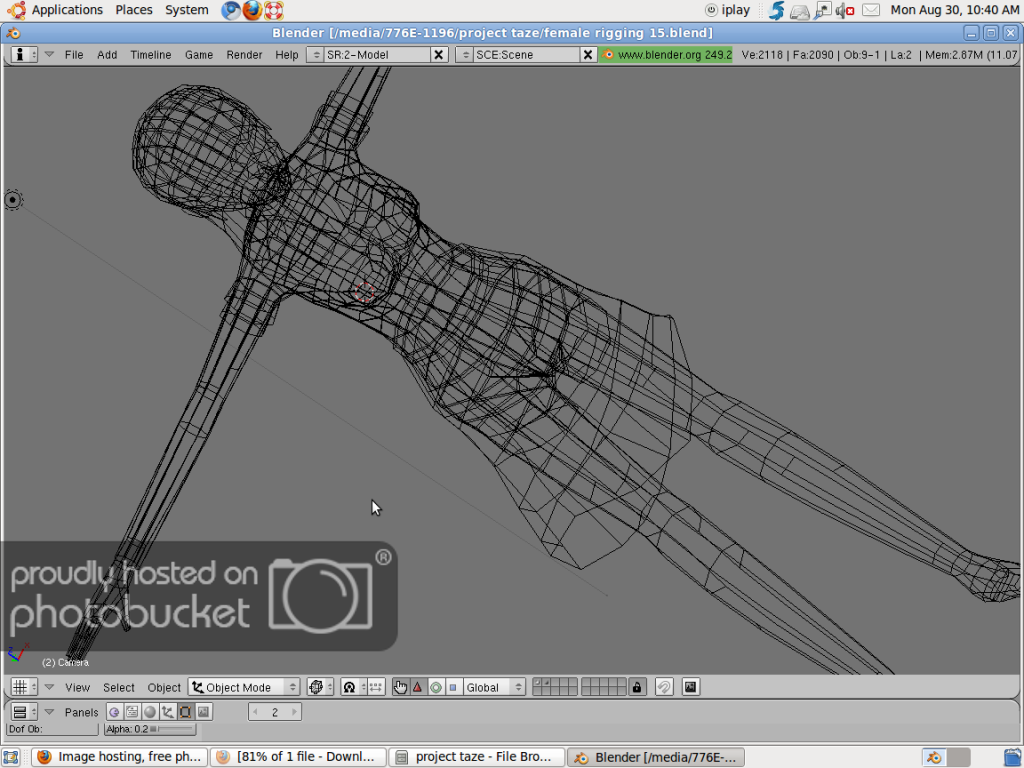The image size is (1024, 768).
Task: Open the Panels menu
Action: tap(81, 712)
